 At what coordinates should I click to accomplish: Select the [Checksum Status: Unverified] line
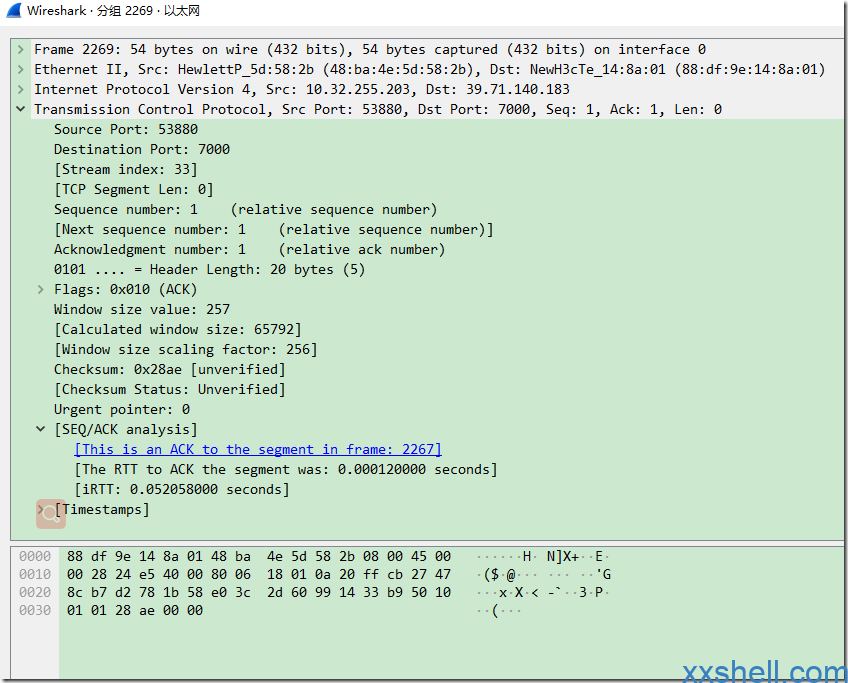coord(169,390)
